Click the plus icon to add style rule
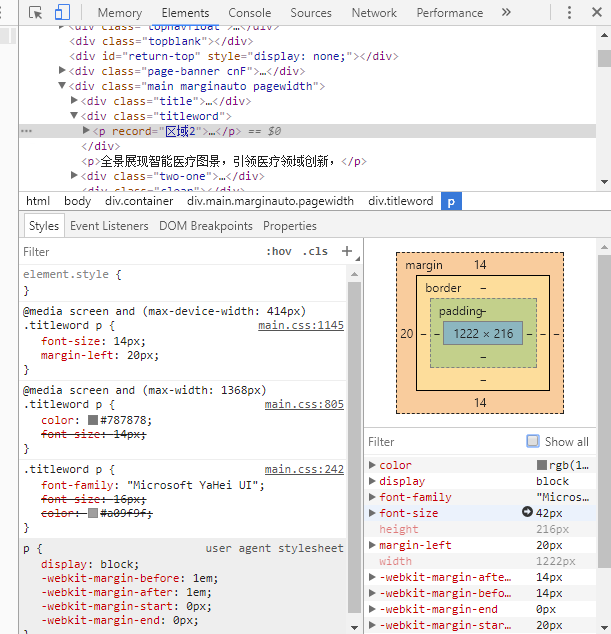This screenshot has width=611, height=634. [347, 251]
